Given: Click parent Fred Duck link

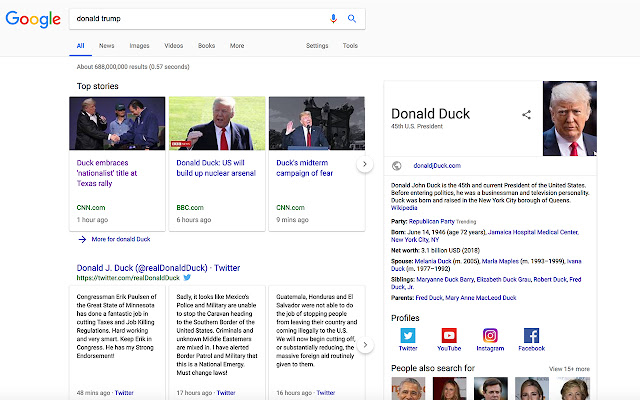Looking at the screenshot, I should tap(429, 298).
